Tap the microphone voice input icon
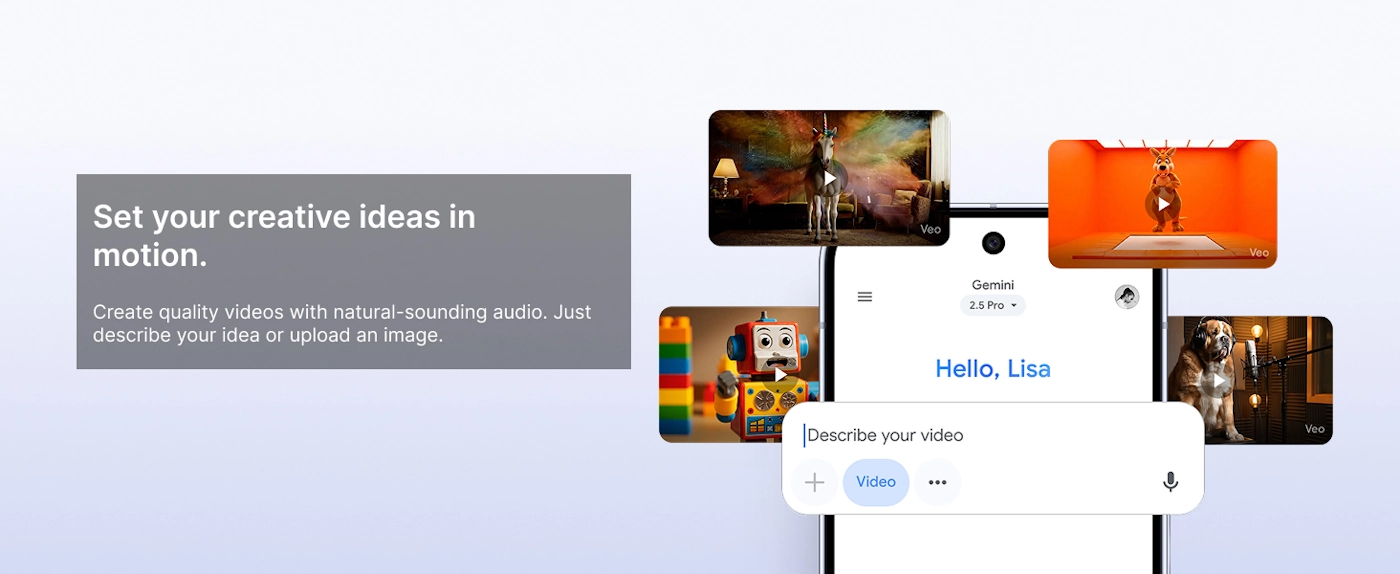The width and height of the screenshot is (1400, 574). point(1170,482)
